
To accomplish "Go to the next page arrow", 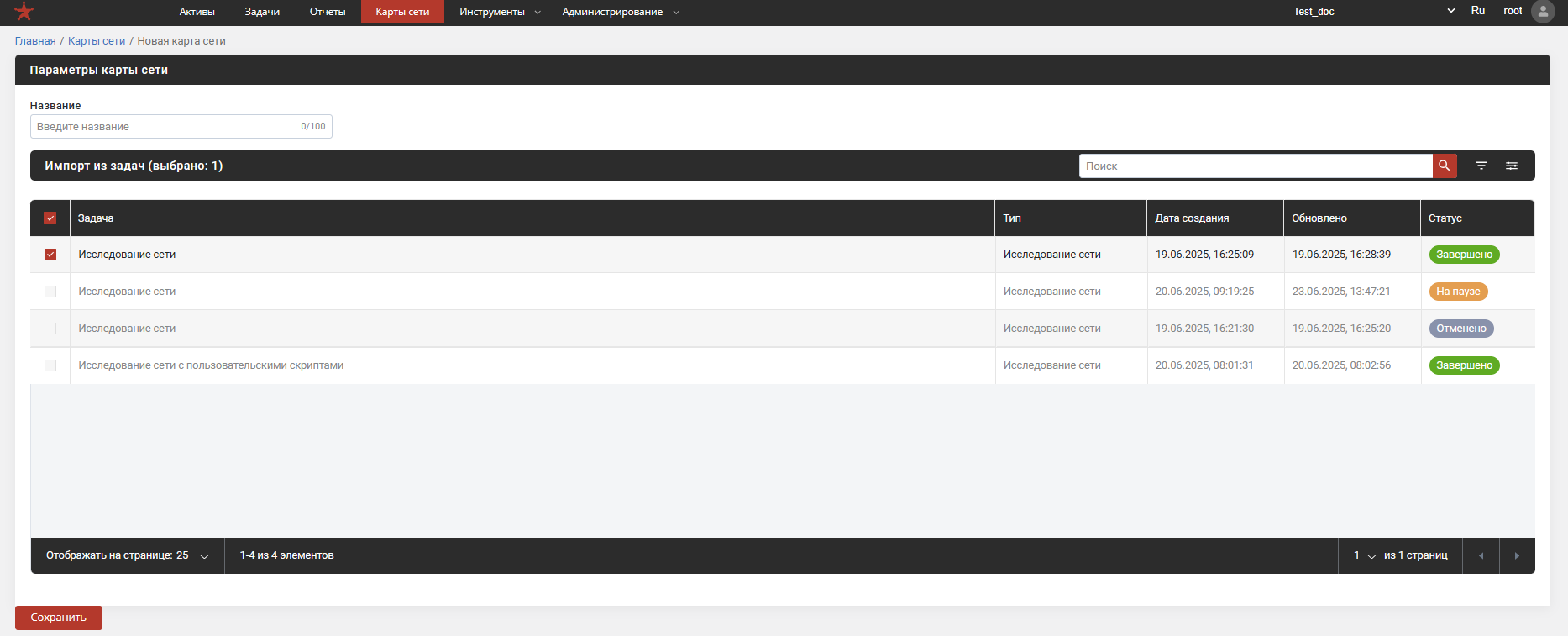I will tap(1517, 555).
